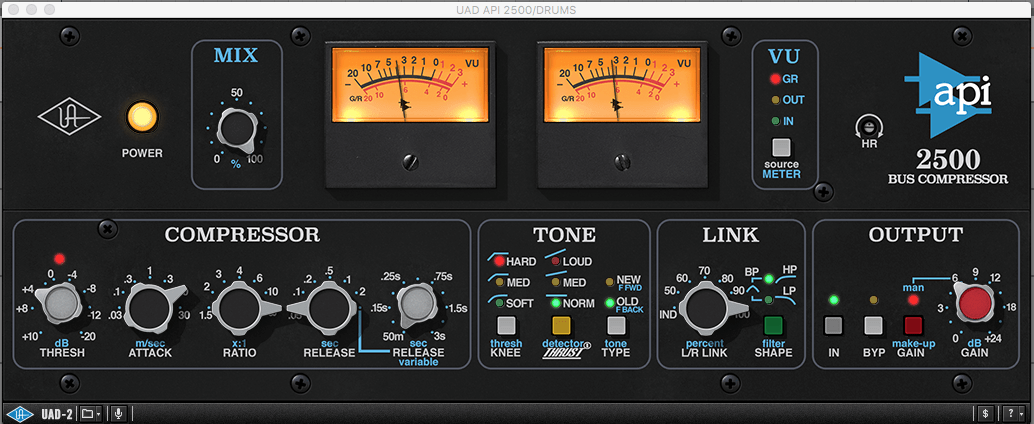The image size is (1034, 424).
Task: Click the '2500' model number text
Action: coord(949,160)
